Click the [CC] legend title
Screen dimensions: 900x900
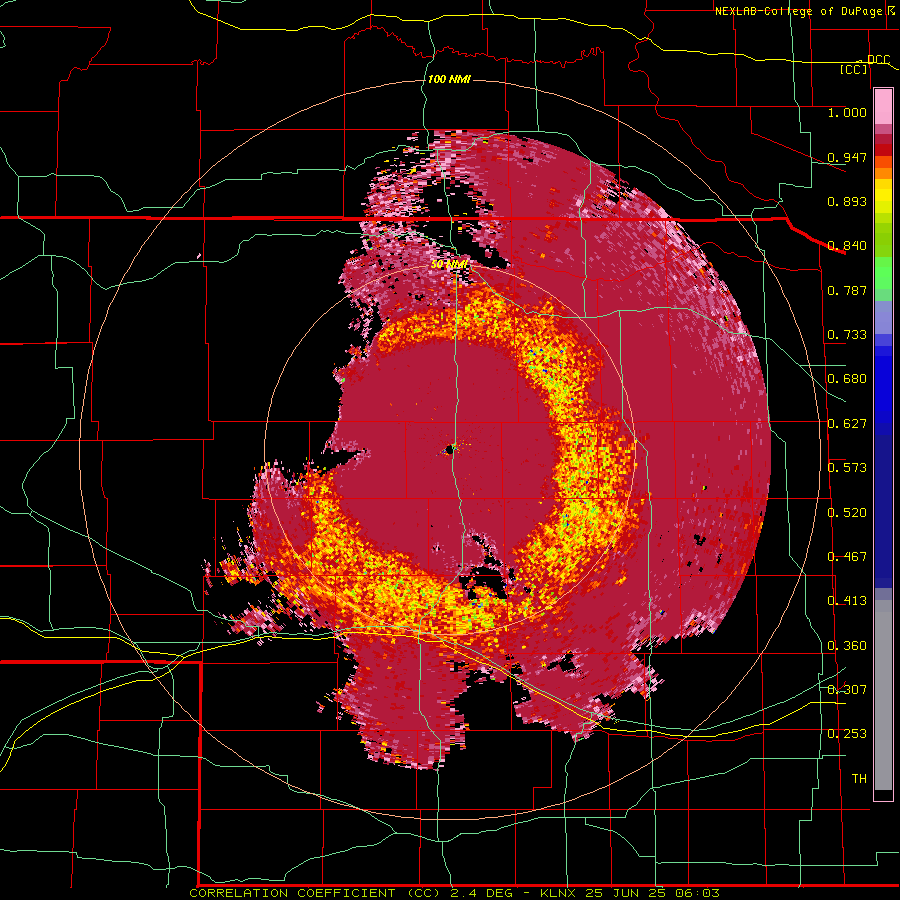coord(854,69)
